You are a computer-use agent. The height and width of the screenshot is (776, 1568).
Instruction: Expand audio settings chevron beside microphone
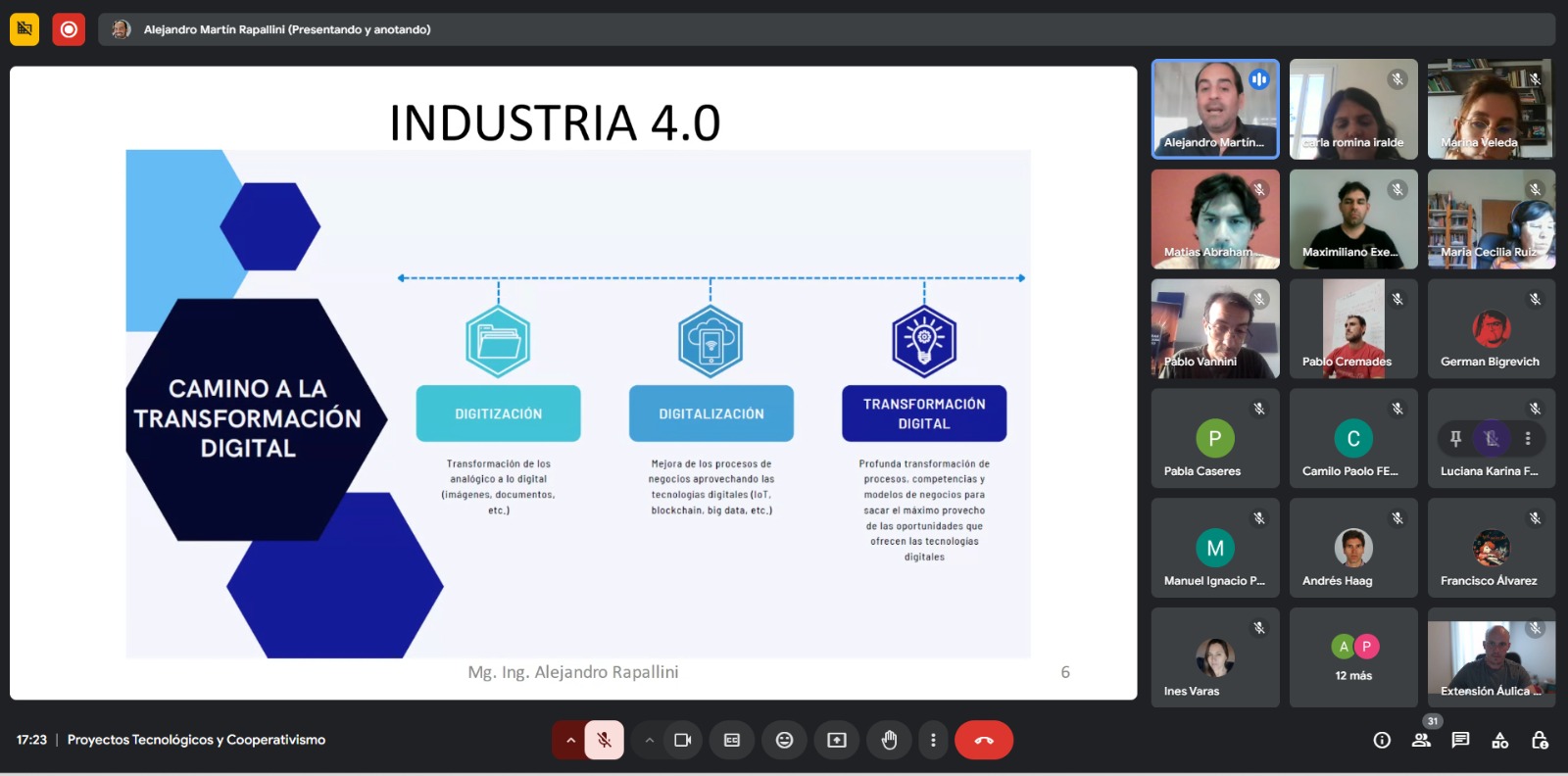(570, 740)
